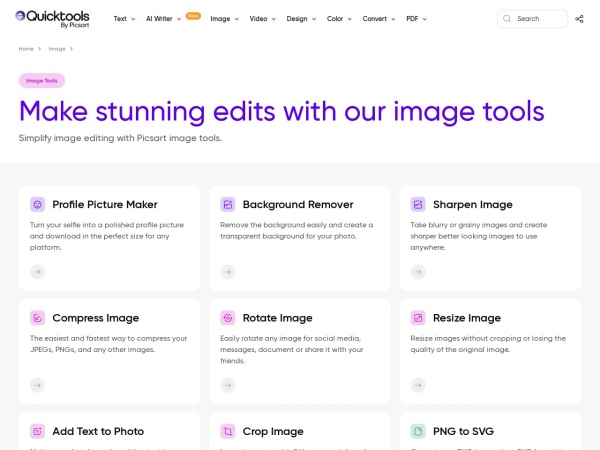The width and height of the screenshot is (600, 450).
Task: Open the AI Writer dropdown
Action: (163, 19)
